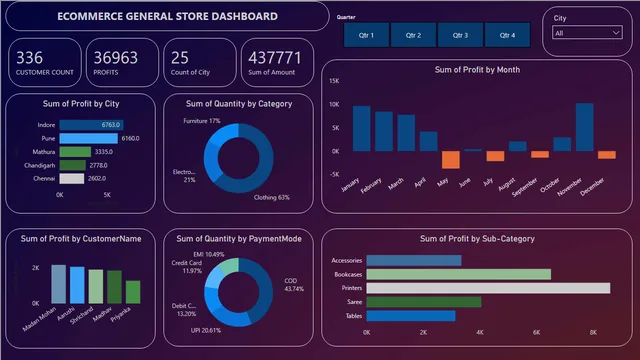The width and height of the screenshot is (640, 360).
Task: Select the Tables sub-category bar
Action: [x=411, y=316]
